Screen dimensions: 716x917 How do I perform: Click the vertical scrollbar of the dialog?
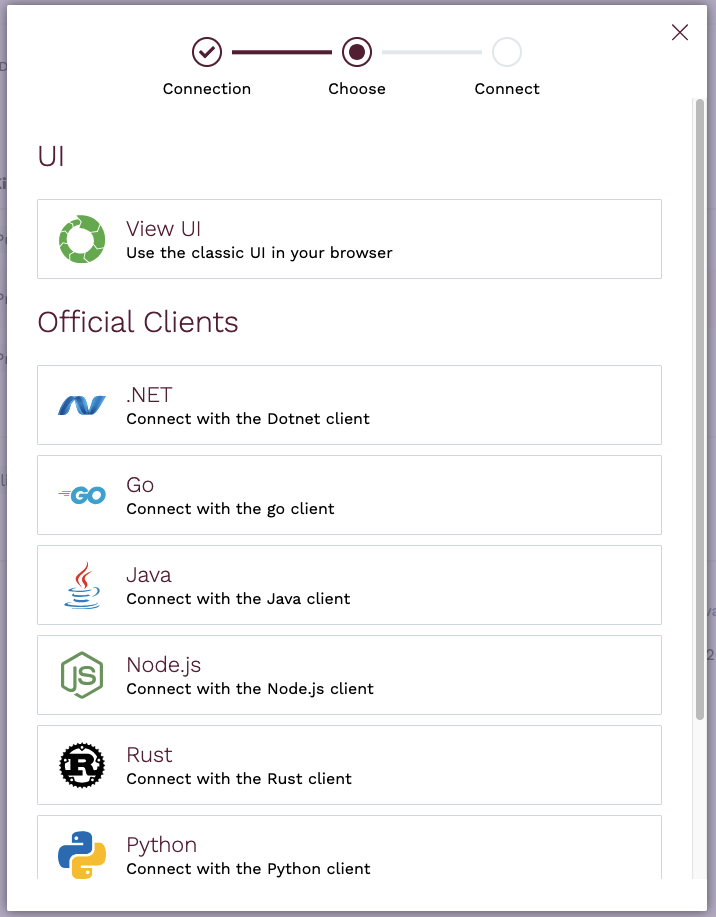699,400
